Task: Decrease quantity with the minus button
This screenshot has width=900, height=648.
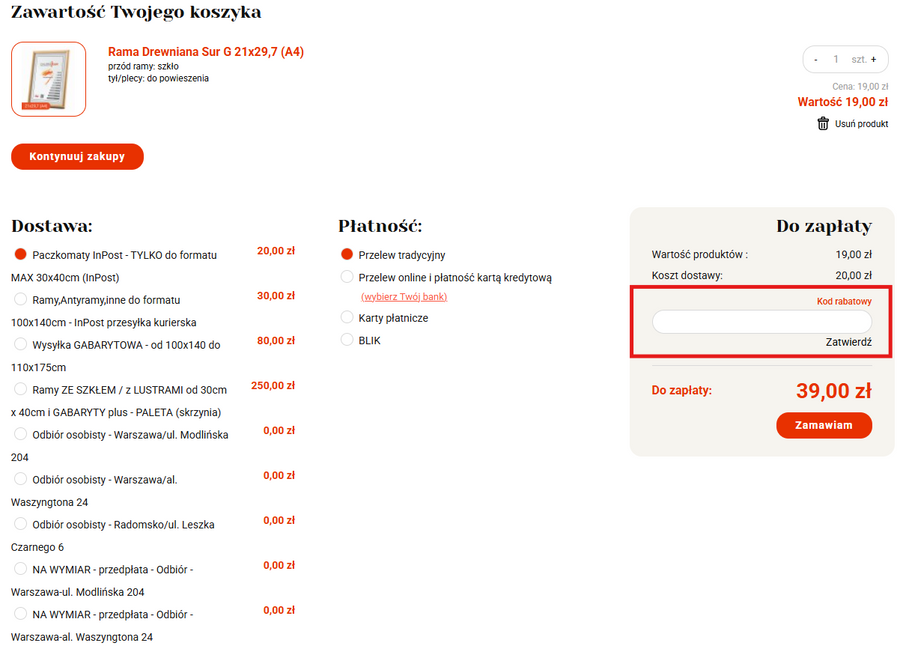Action: 816,60
